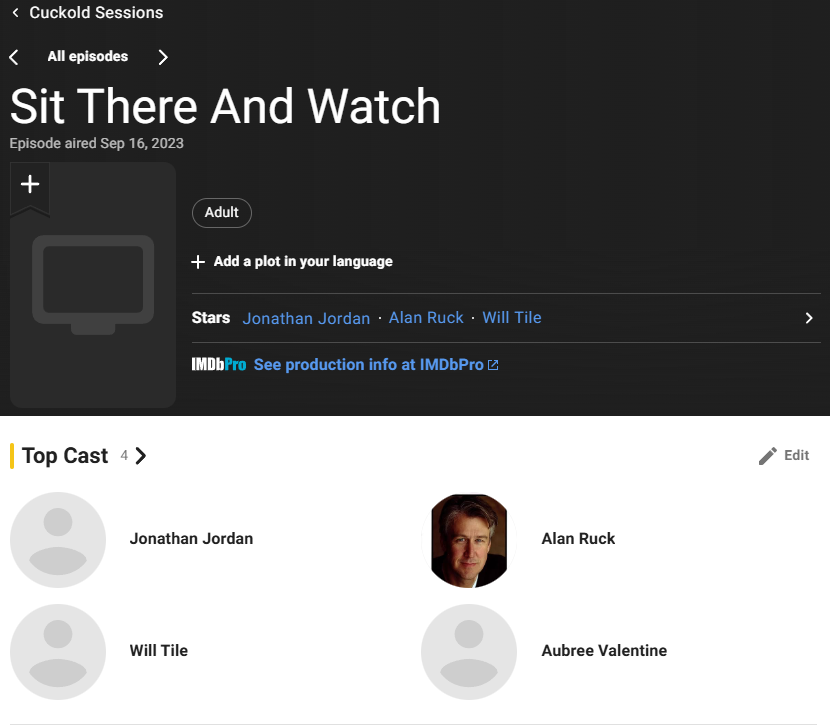The width and height of the screenshot is (830, 728).
Task: Click the cast count 4 next to Top Cast
Action: pyautogui.click(x=124, y=455)
